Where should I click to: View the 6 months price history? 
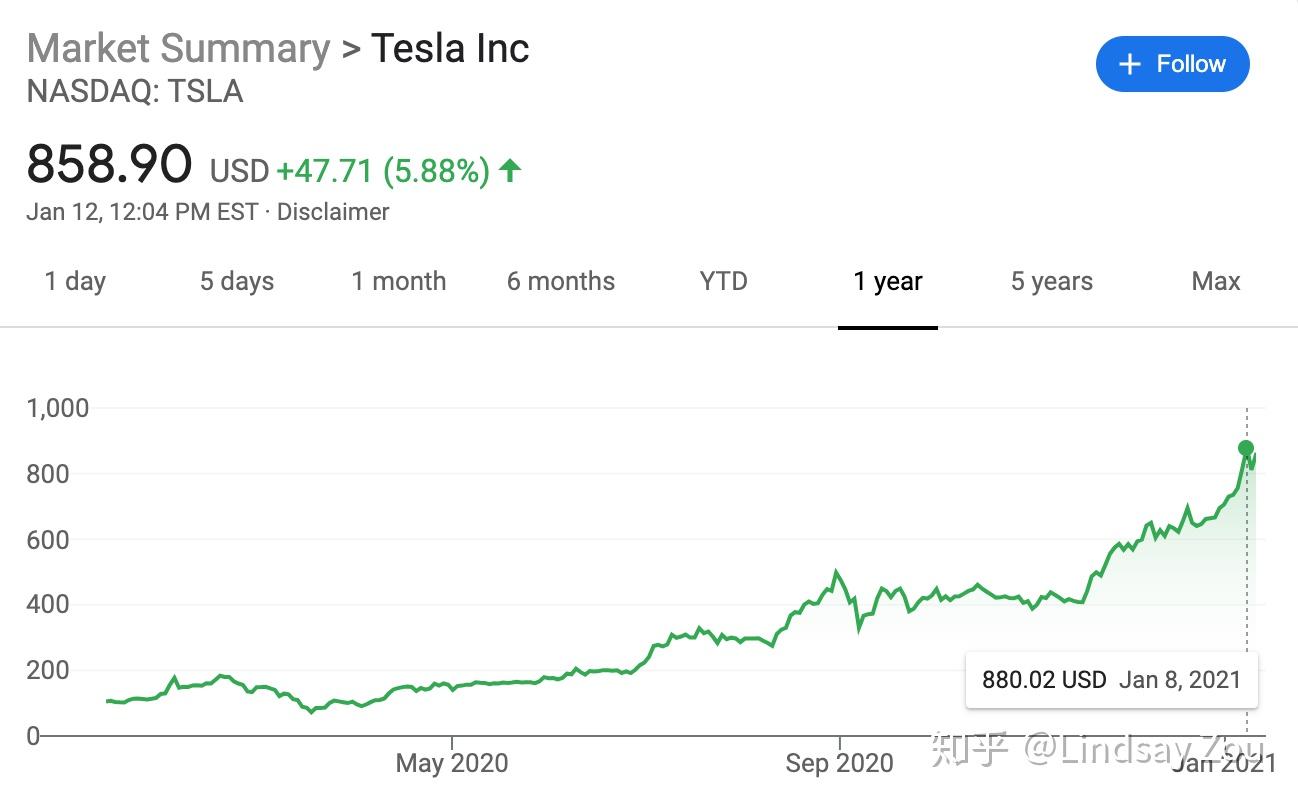click(560, 281)
